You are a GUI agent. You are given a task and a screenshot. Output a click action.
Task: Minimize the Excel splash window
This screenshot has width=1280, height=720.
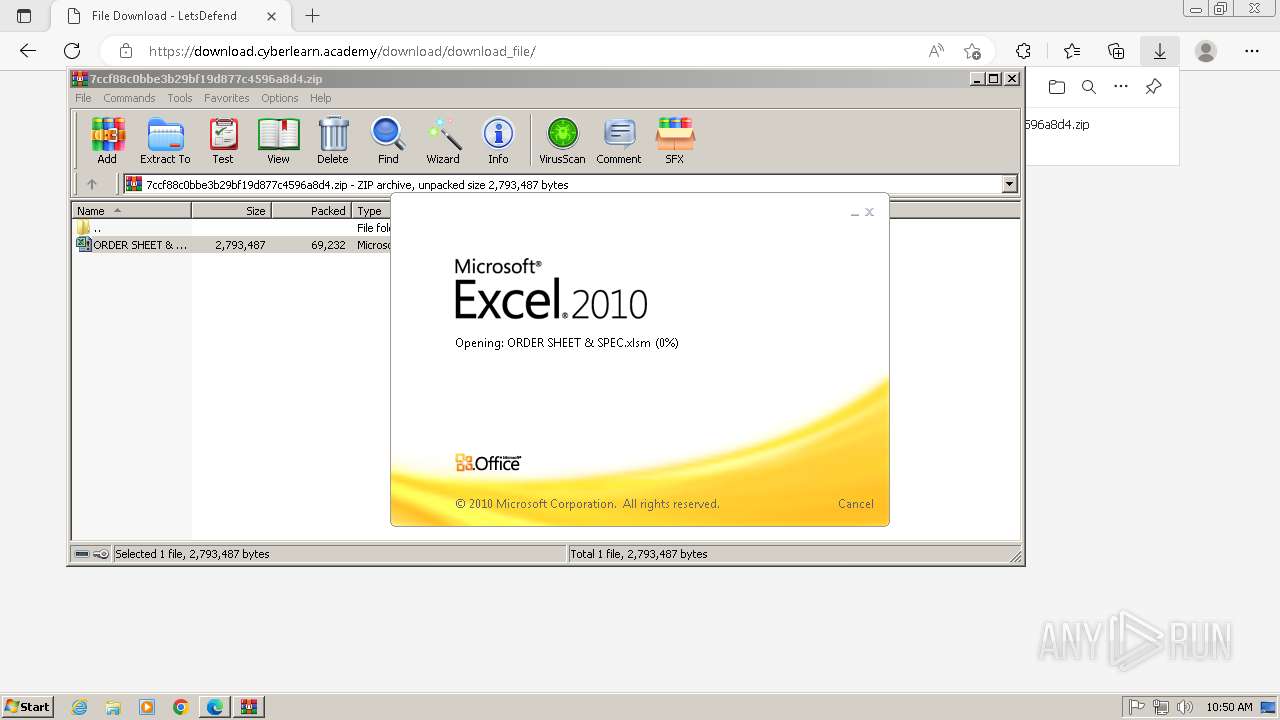pos(855,212)
